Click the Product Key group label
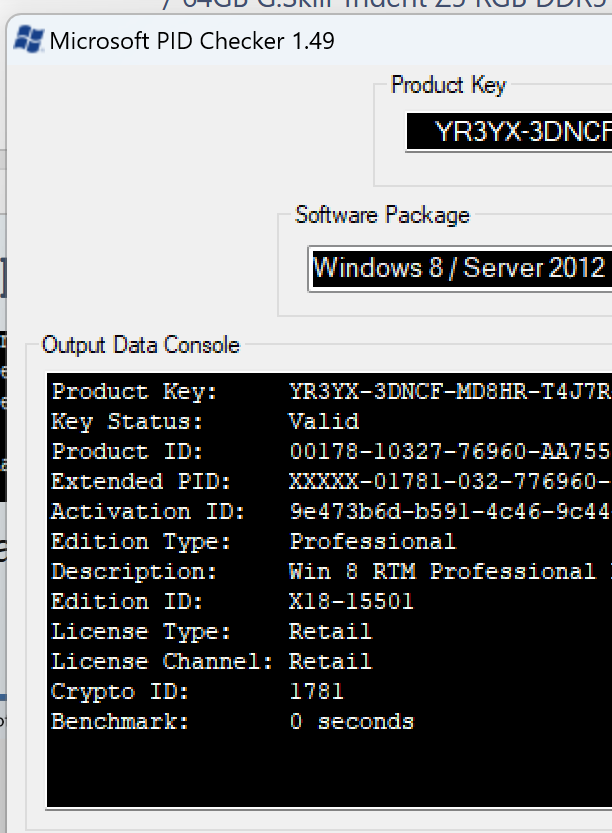612x833 pixels. tap(448, 85)
